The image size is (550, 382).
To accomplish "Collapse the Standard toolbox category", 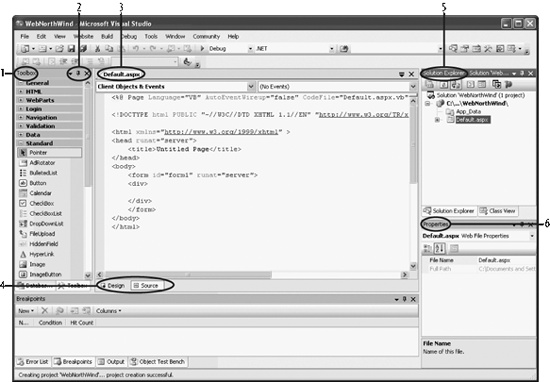I will [21, 143].
